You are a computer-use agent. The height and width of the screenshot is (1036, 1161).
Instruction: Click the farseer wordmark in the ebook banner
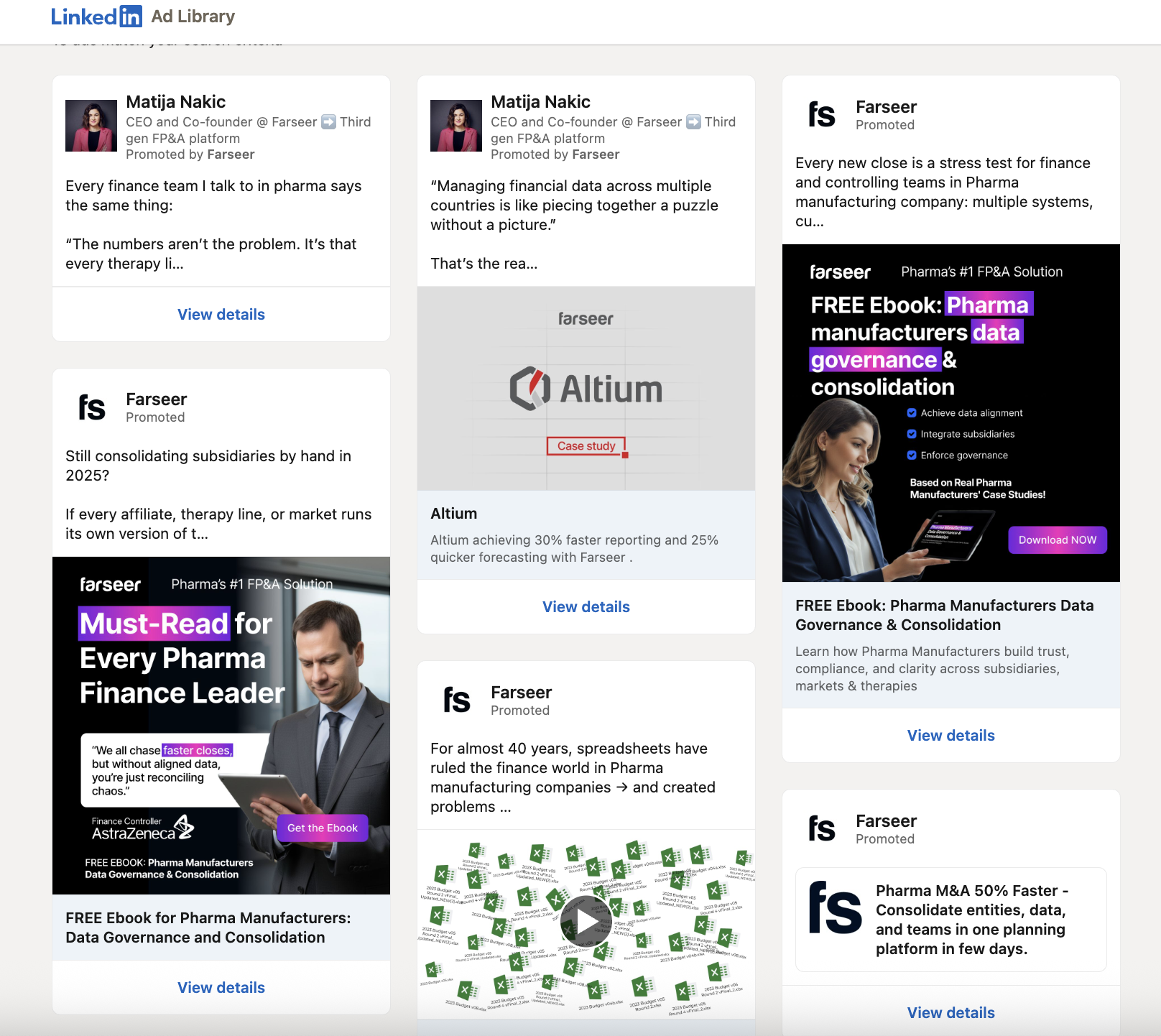(840, 272)
